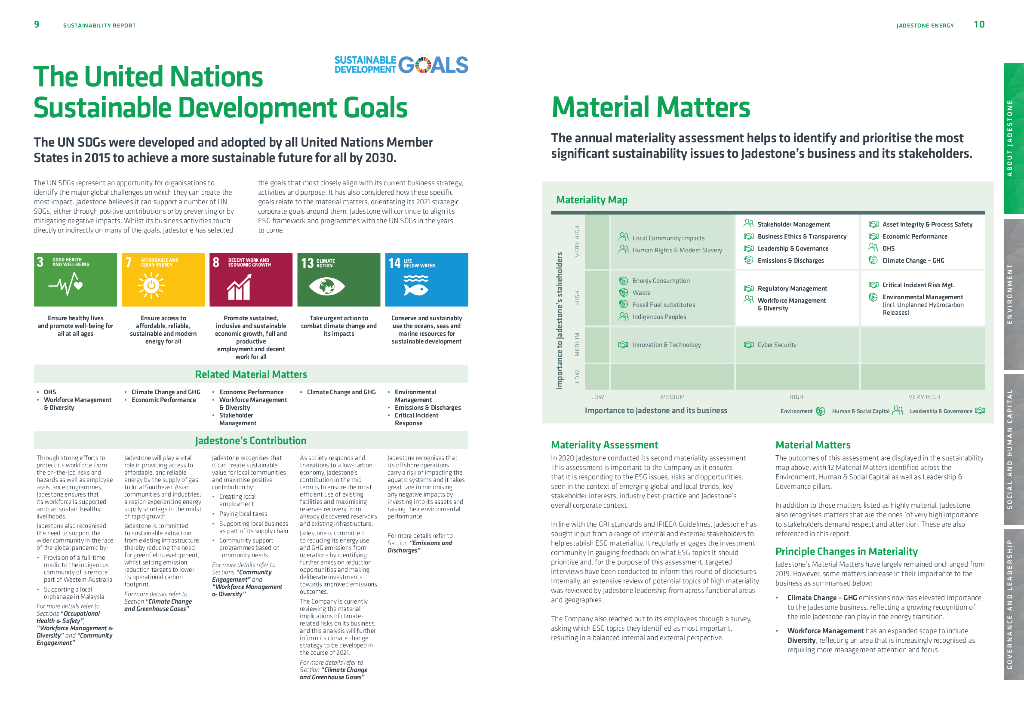The image size is (1024, 724).
Task: Click icon beside Cyber Security
Action: pyautogui.click(x=749, y=344)
